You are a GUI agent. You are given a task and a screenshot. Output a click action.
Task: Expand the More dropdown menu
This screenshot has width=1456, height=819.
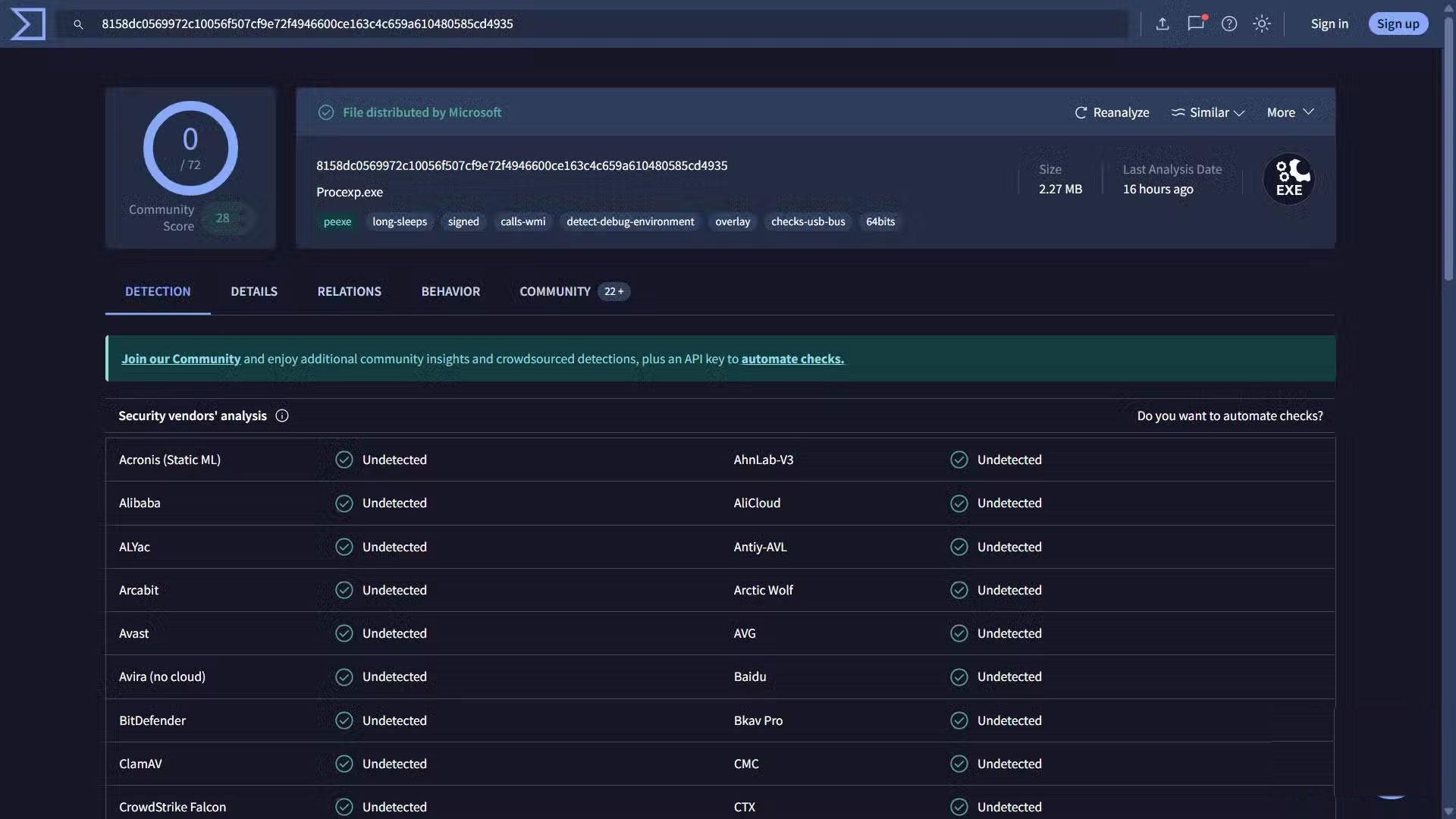tap(1290, 112)
